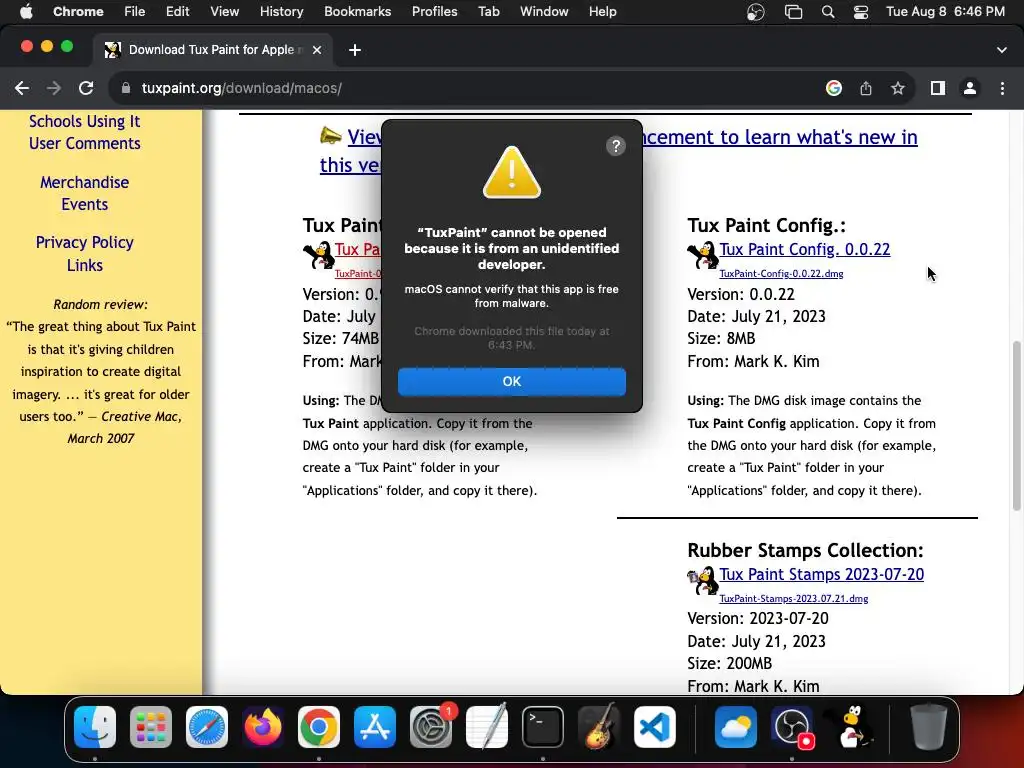Image resolution: width=1024 pixels, height=768 pixels.
Task: Open the Links sidebar link
Action: coord(84,265)
